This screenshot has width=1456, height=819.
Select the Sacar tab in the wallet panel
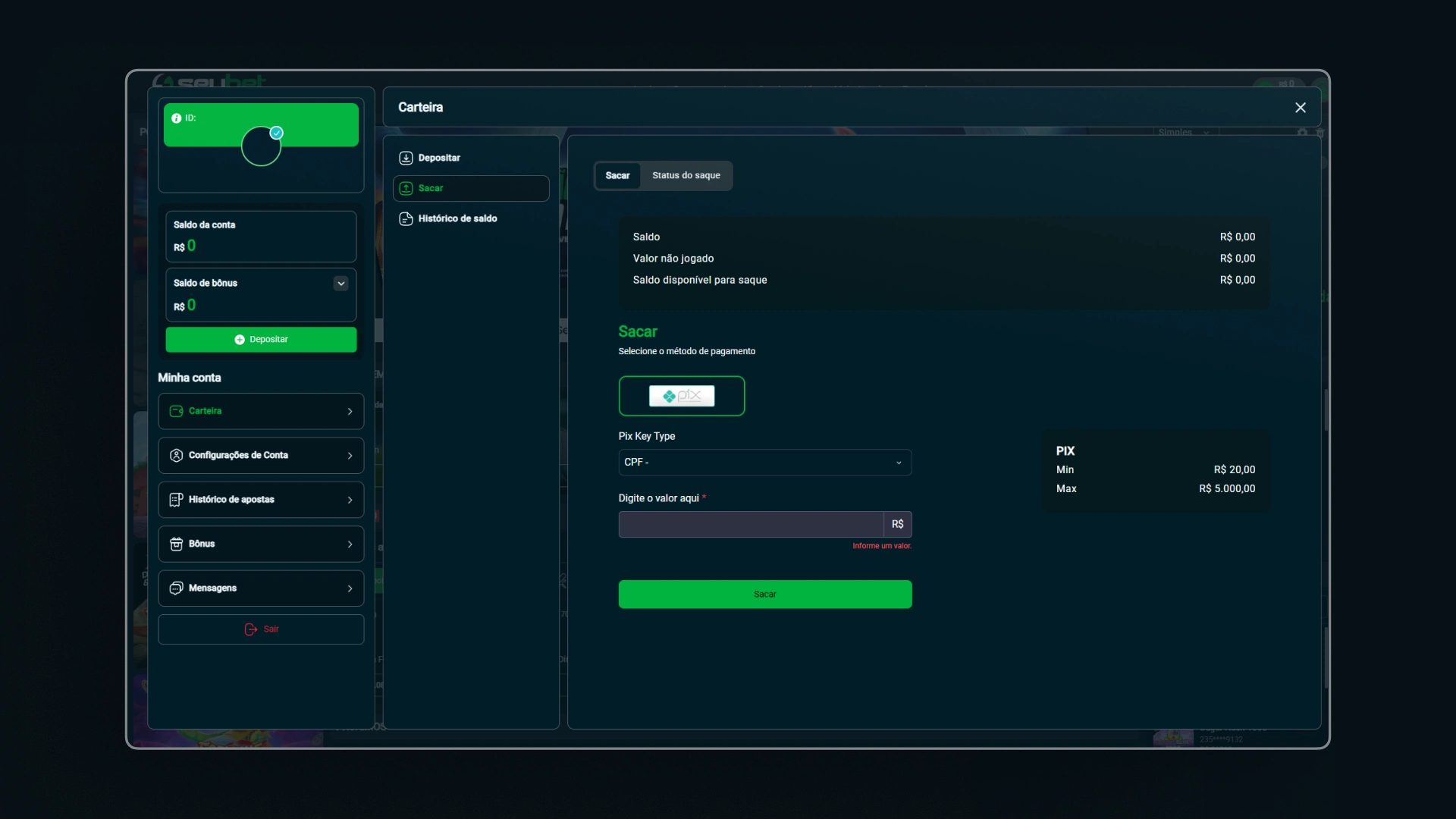point(617,175)
